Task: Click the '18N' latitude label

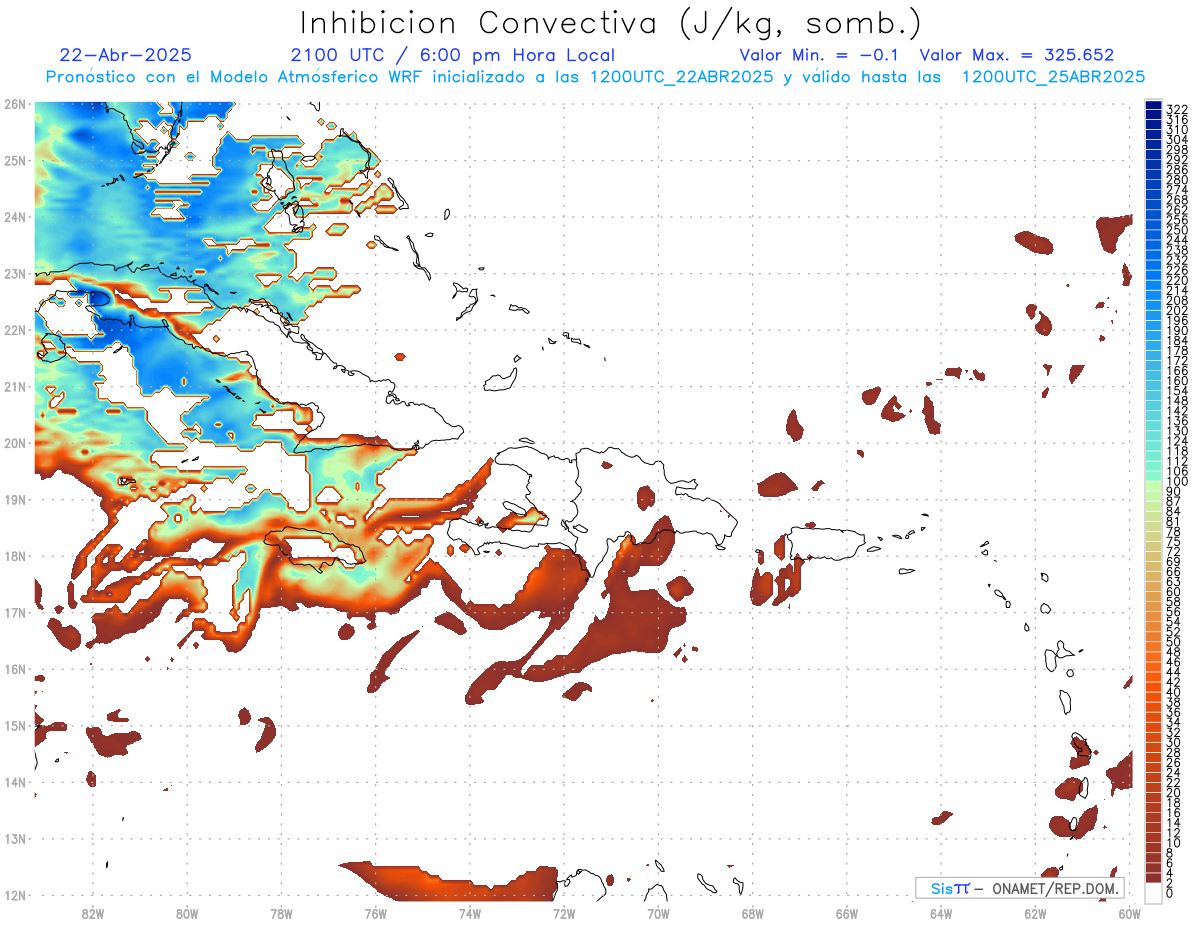Action: [x=15, y=556]
